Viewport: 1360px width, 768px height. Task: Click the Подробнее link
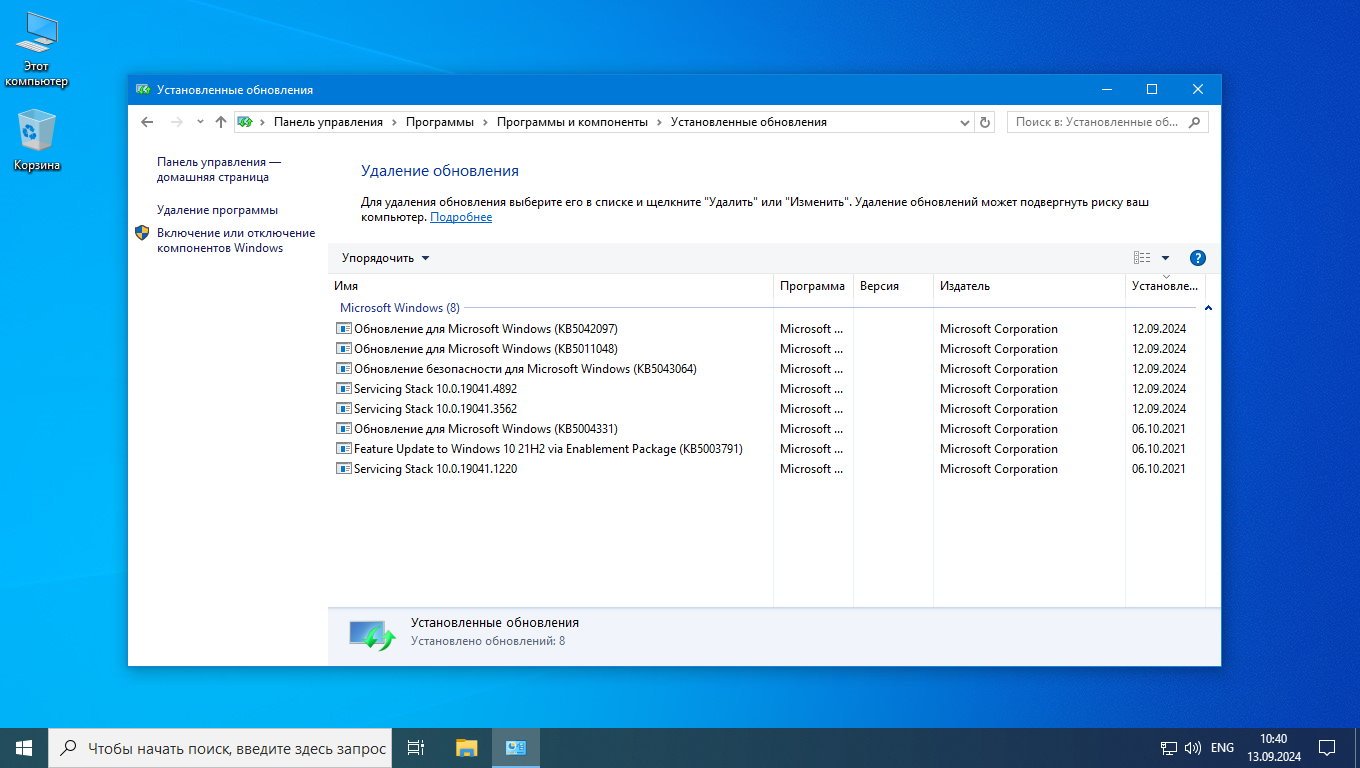click(461, 217)
